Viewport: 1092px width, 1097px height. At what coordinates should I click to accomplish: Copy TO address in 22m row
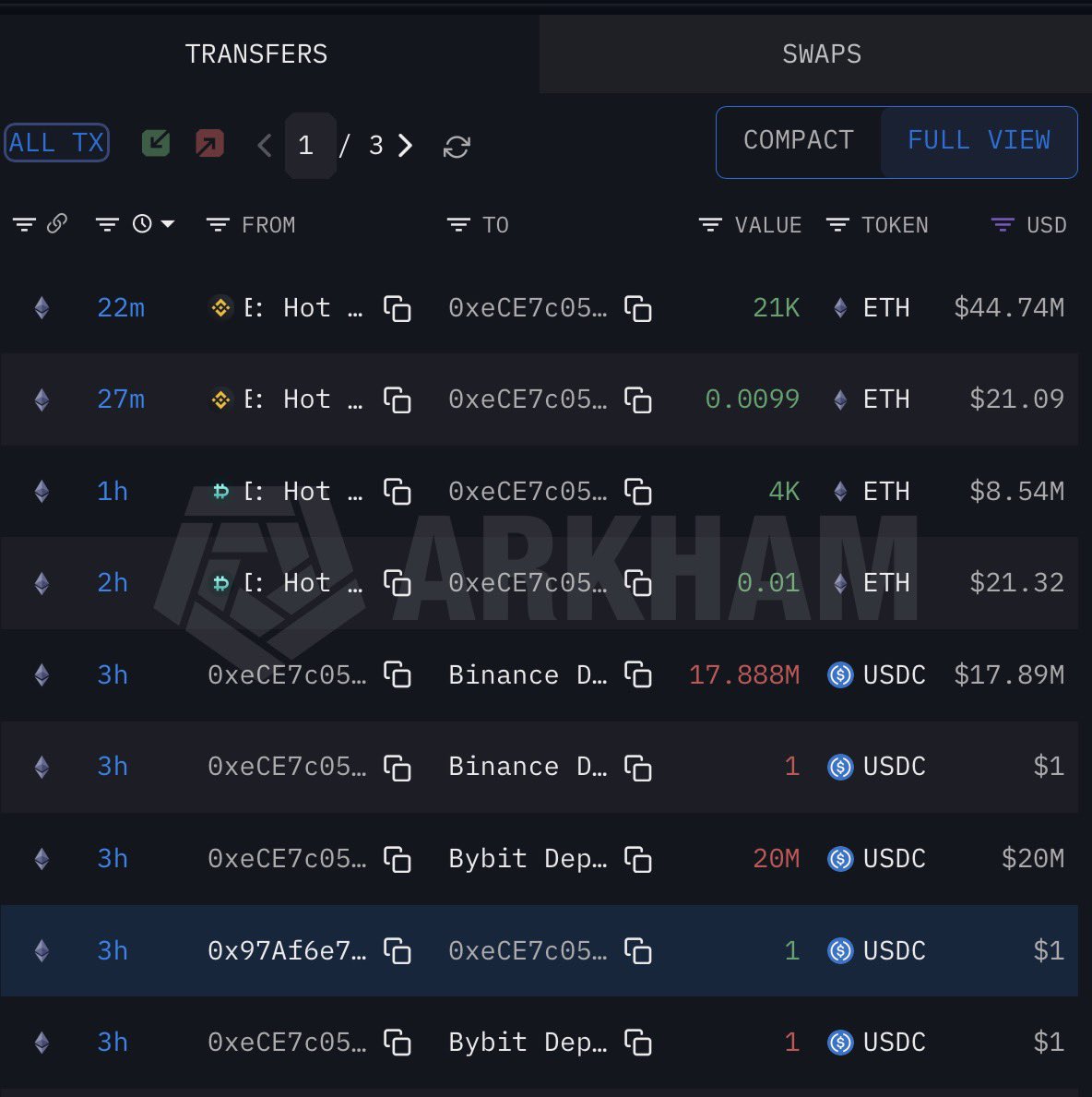[638, 308]
